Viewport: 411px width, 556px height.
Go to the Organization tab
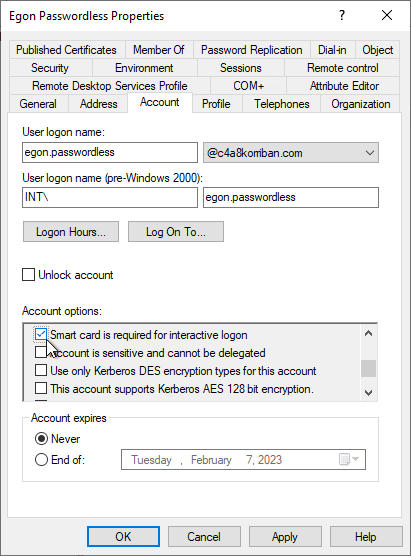coord(361,104)
